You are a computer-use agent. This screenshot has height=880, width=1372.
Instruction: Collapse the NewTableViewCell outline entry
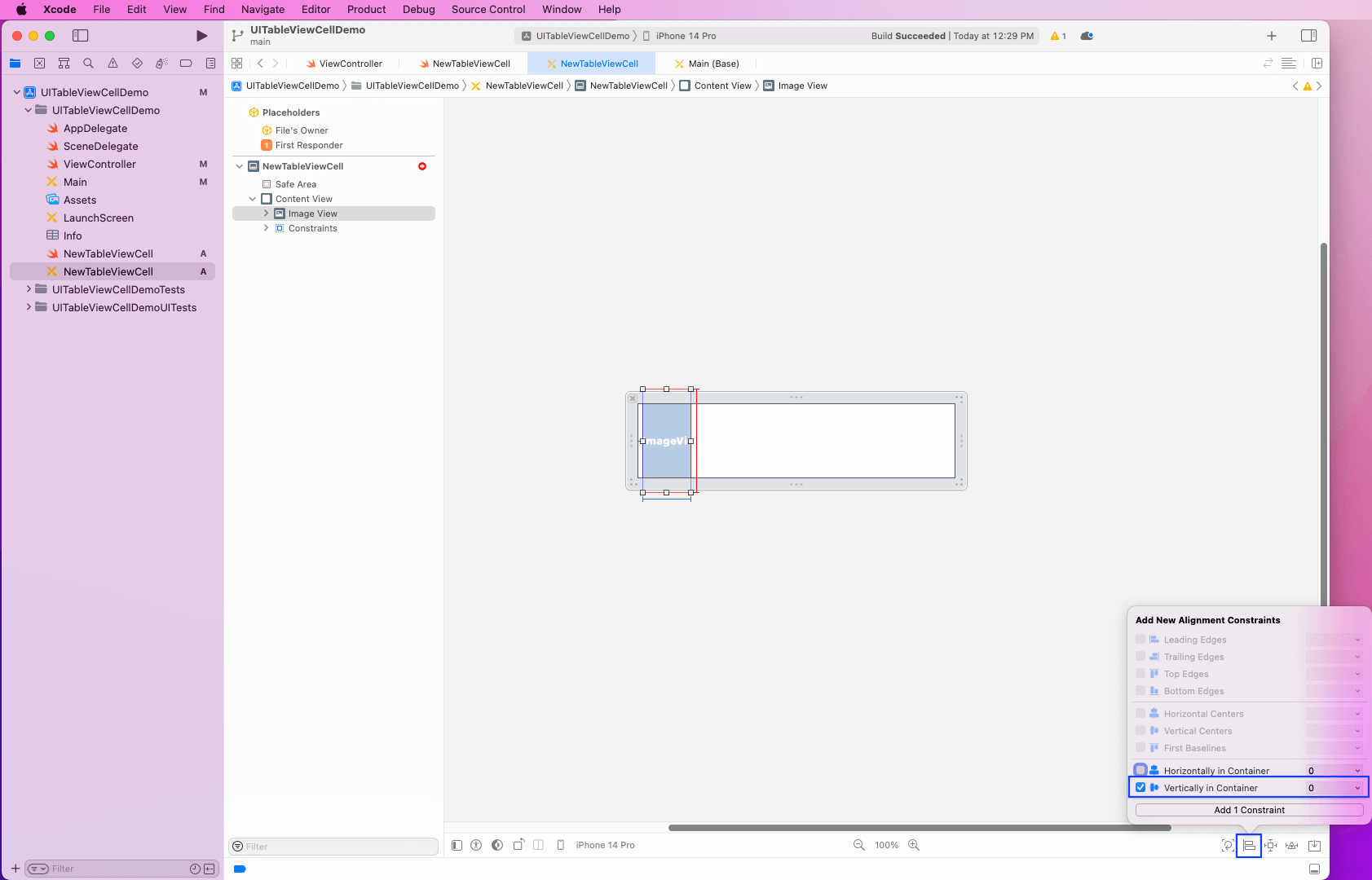(x=239, y=166)
